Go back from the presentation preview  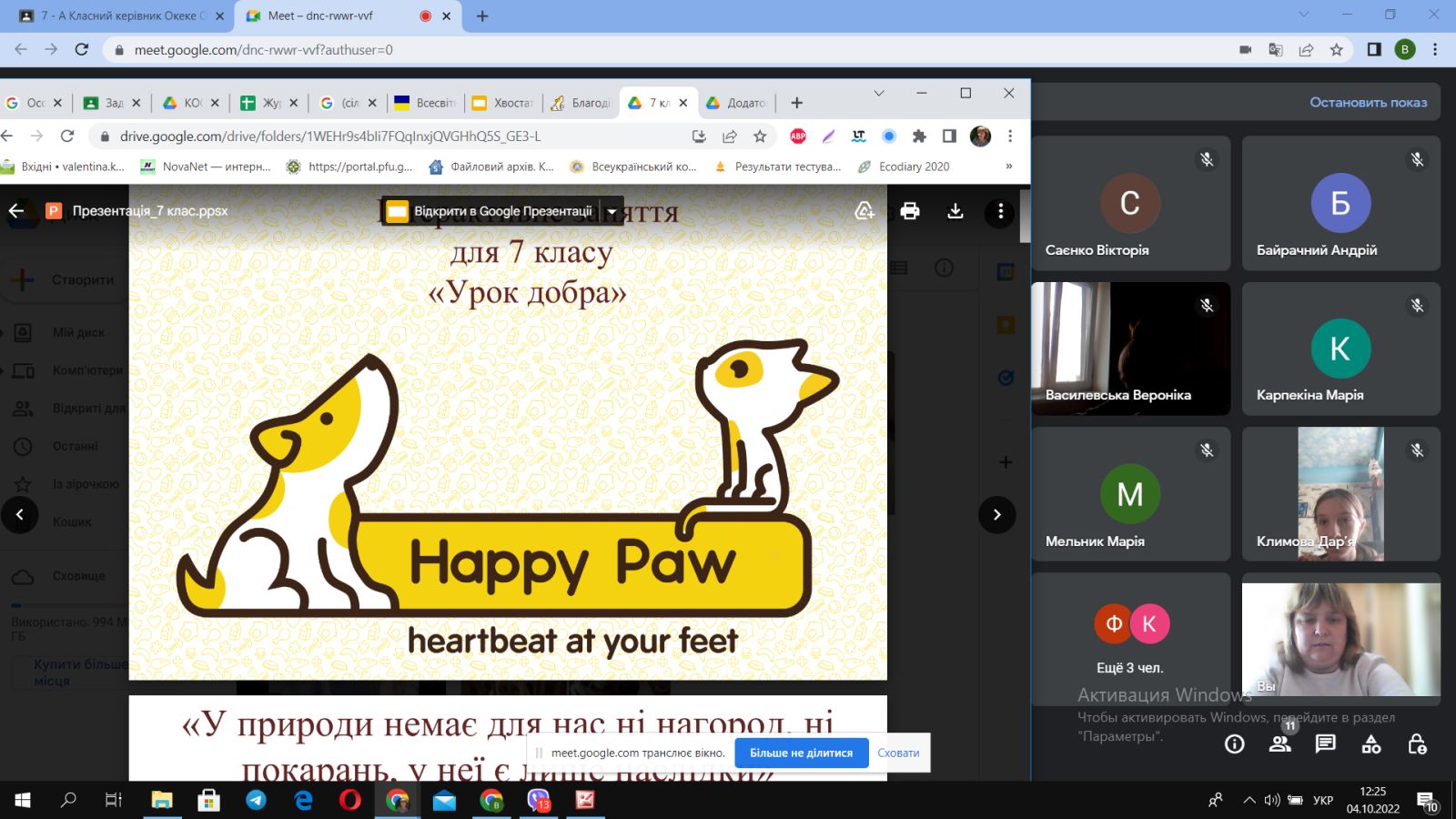point(16,211)
